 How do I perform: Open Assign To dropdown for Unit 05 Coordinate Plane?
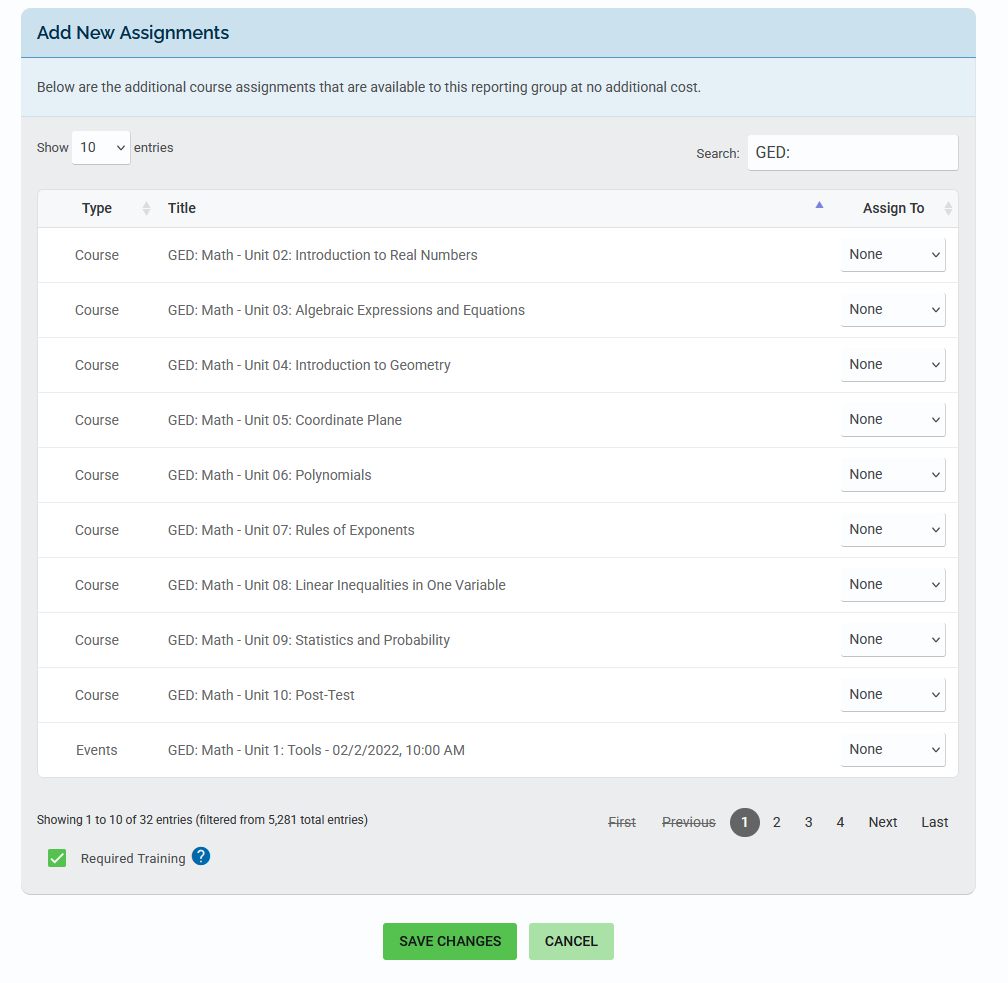click(893, 420)
